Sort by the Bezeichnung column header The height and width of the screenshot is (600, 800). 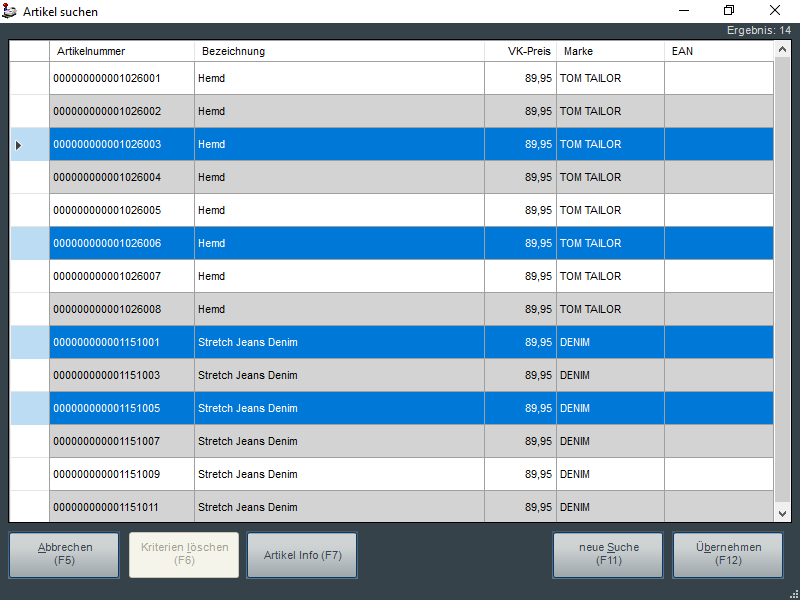(x=339, y=51)
